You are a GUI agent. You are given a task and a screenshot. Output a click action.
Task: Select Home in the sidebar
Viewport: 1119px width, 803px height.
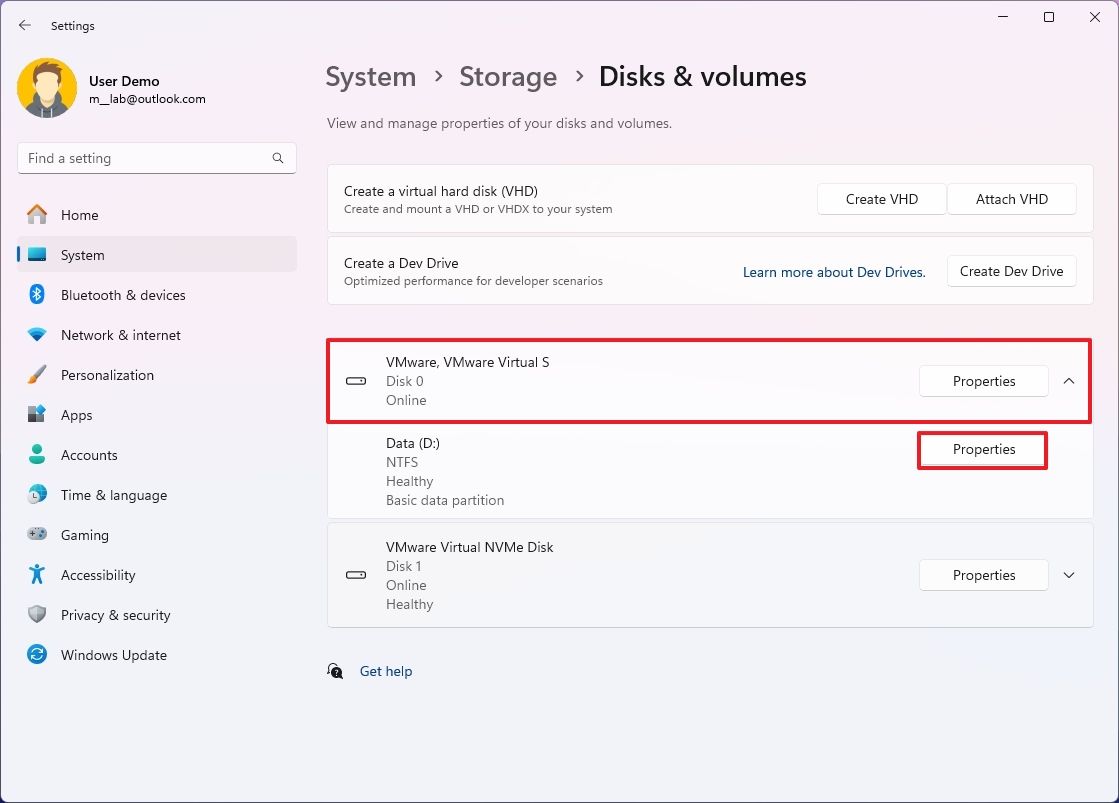(x=81, y=215)
